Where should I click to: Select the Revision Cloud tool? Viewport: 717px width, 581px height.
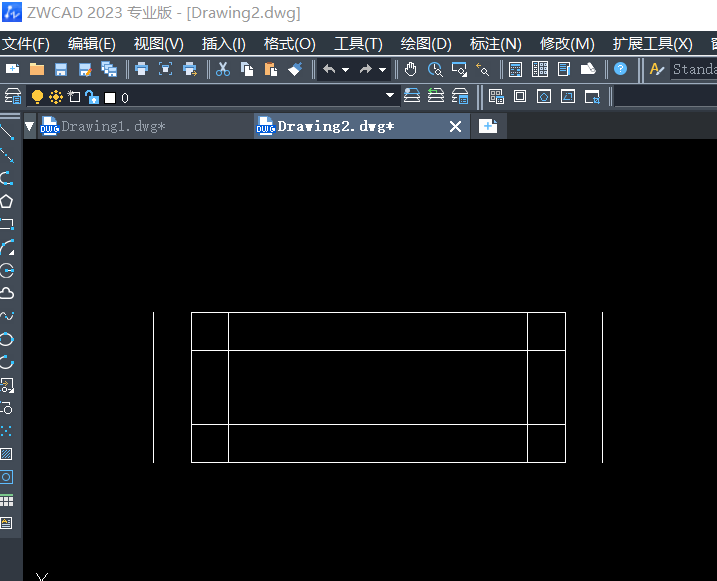(x=7, y=293)
